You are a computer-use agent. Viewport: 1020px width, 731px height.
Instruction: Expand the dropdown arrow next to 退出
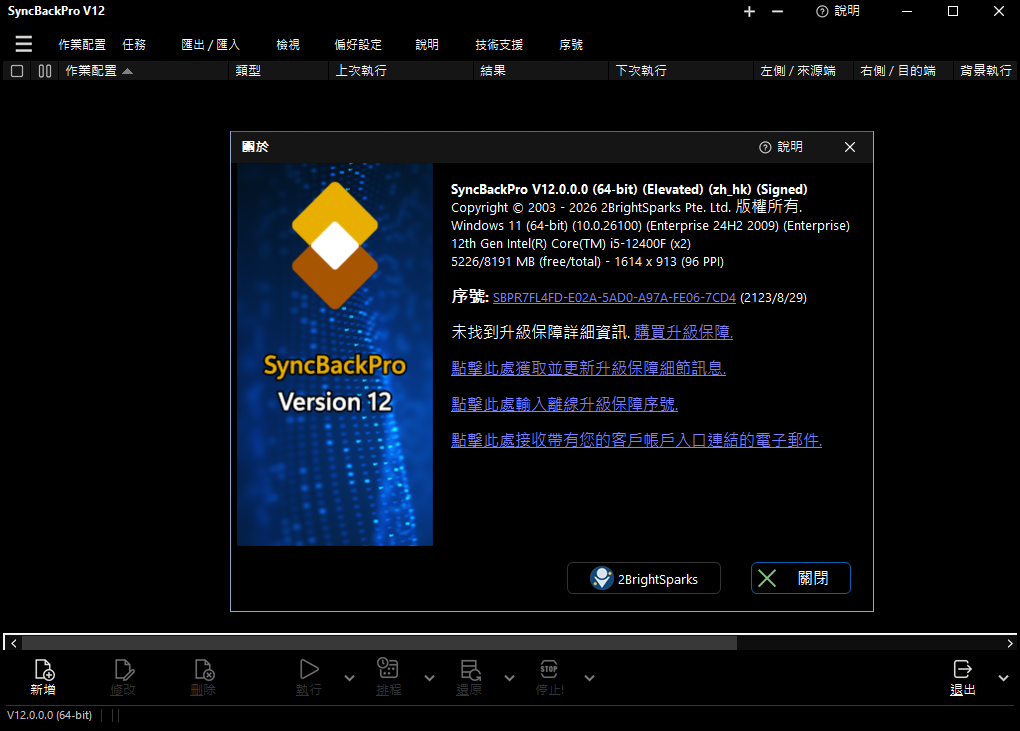1004,678
